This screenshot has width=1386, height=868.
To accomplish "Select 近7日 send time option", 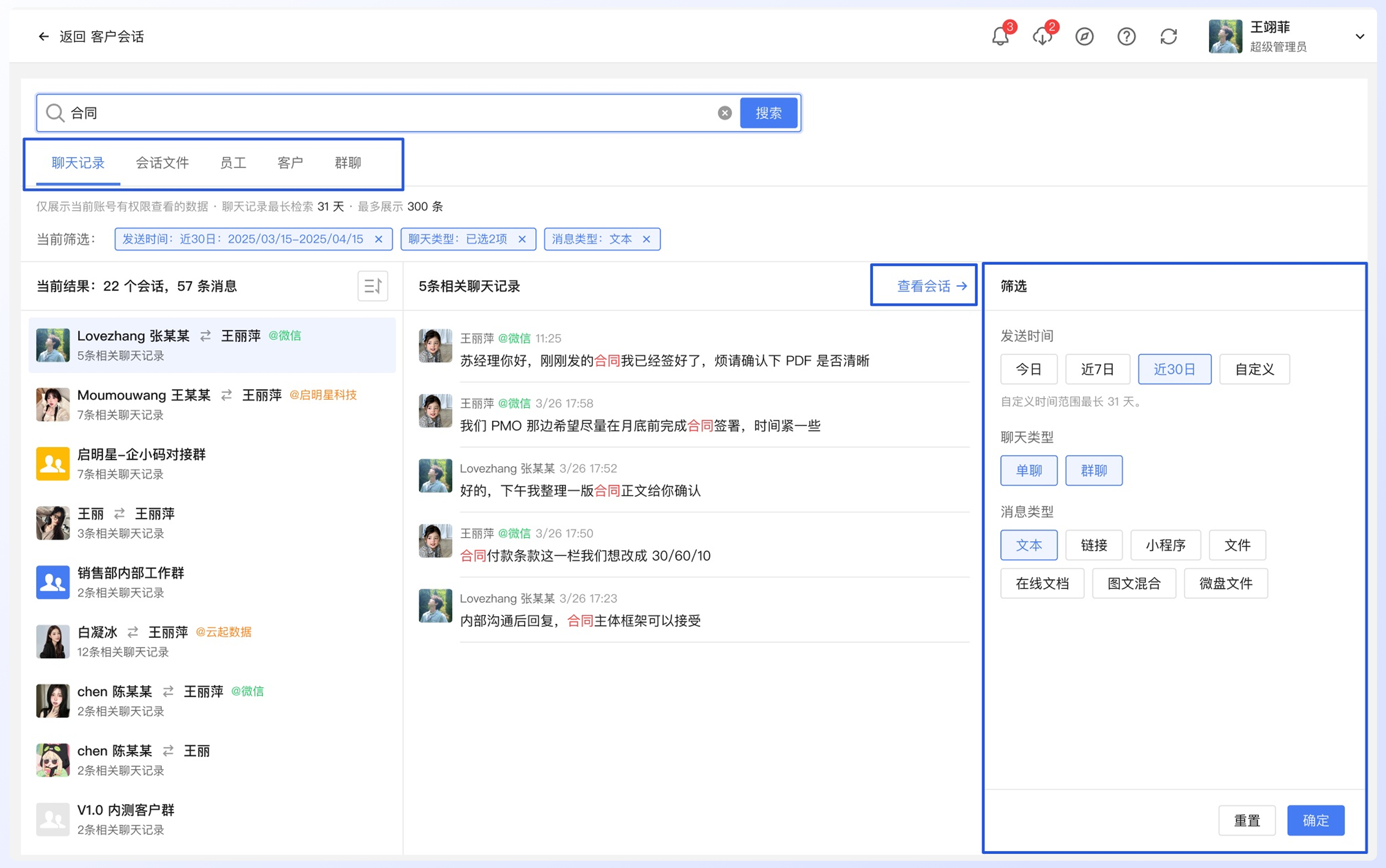I will 1098,369.
